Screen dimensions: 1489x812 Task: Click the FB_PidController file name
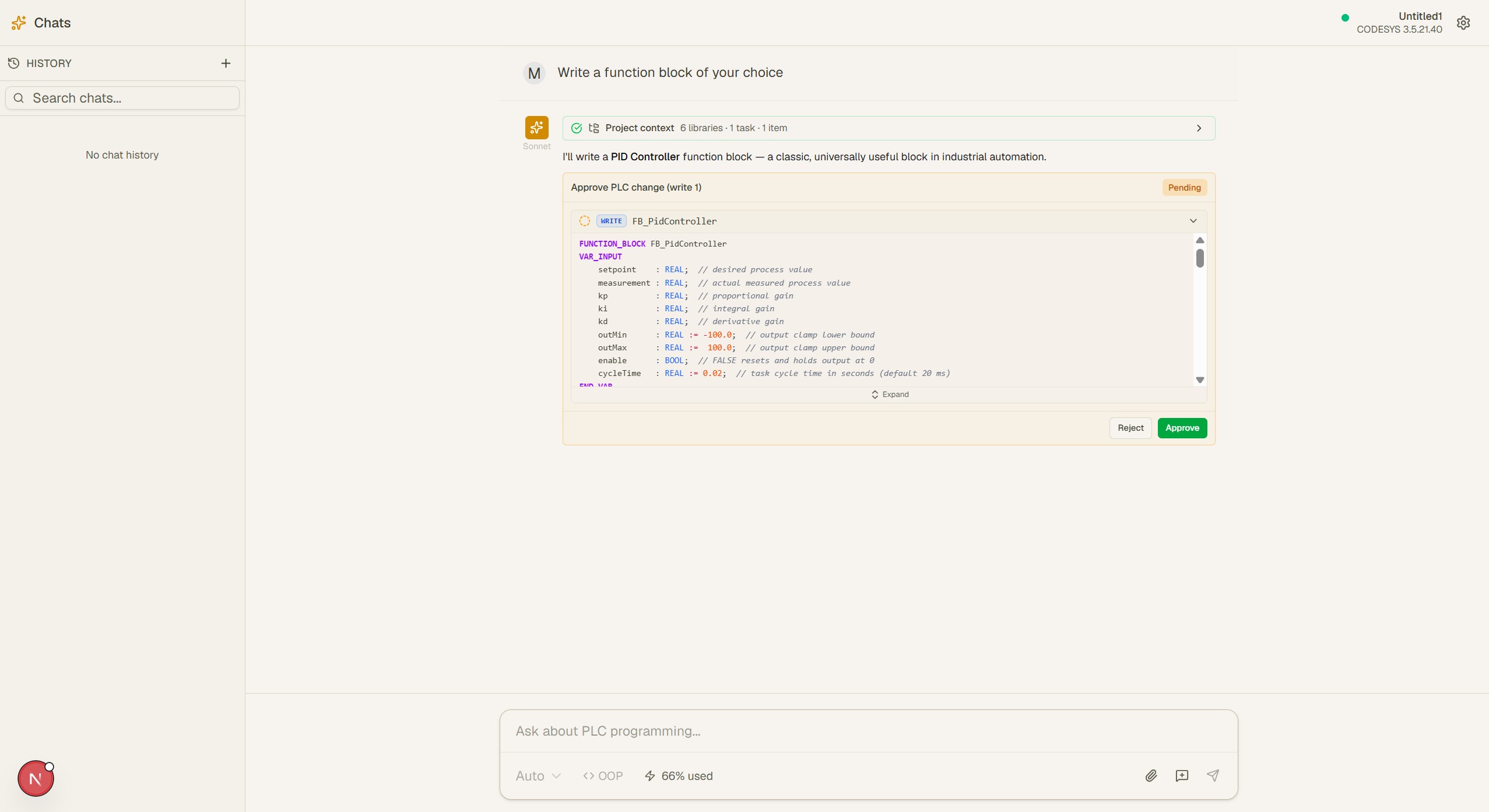click(675, 221)
